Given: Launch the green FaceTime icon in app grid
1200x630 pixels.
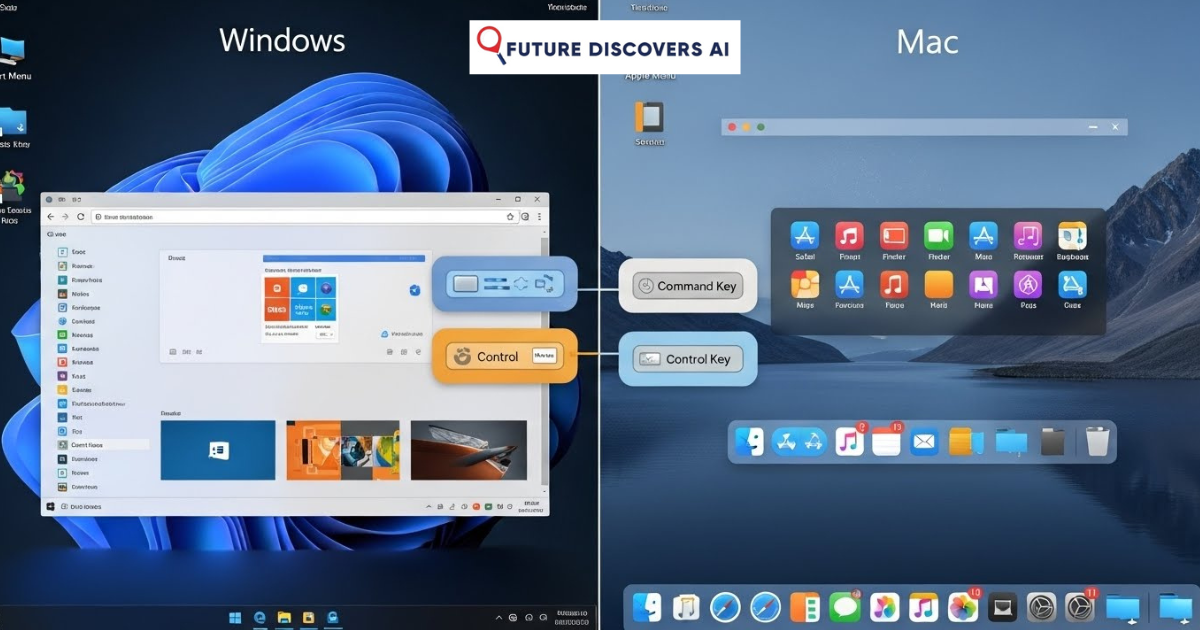Looking at the screenshot, I should point(938,236).
